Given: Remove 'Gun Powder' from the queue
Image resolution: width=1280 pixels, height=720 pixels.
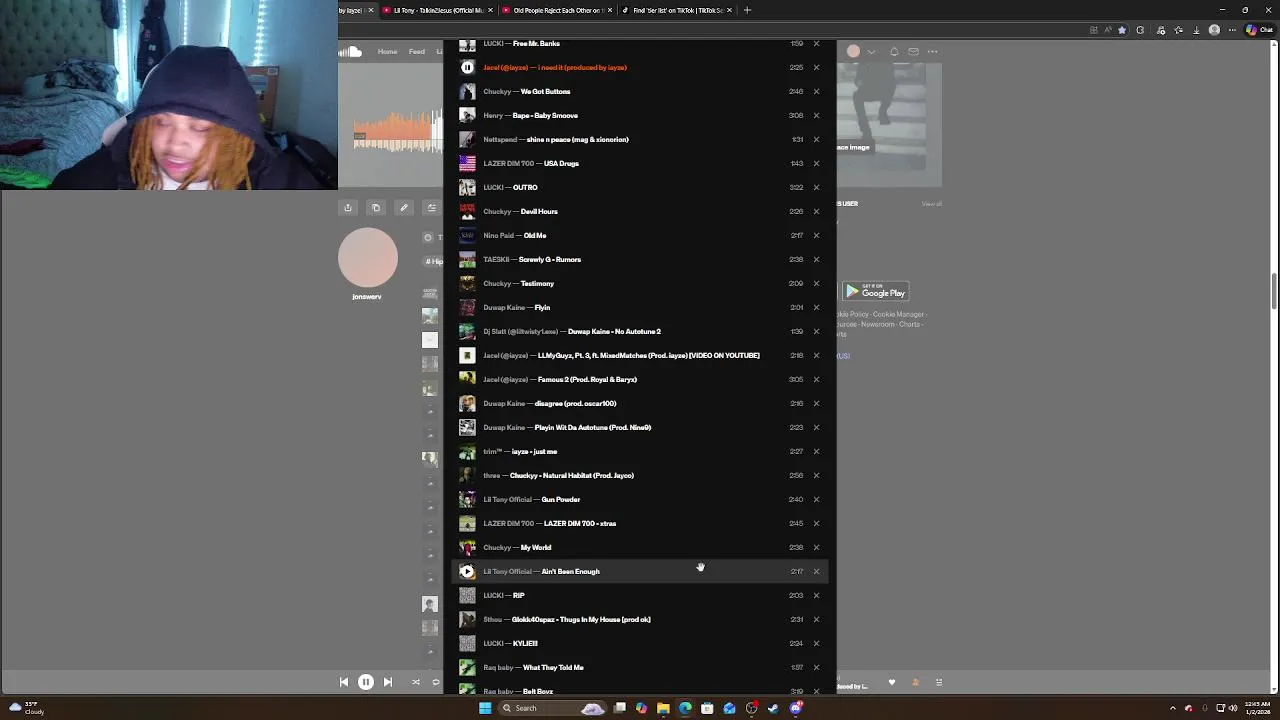Looking at the screenshot, I should 816,499.
